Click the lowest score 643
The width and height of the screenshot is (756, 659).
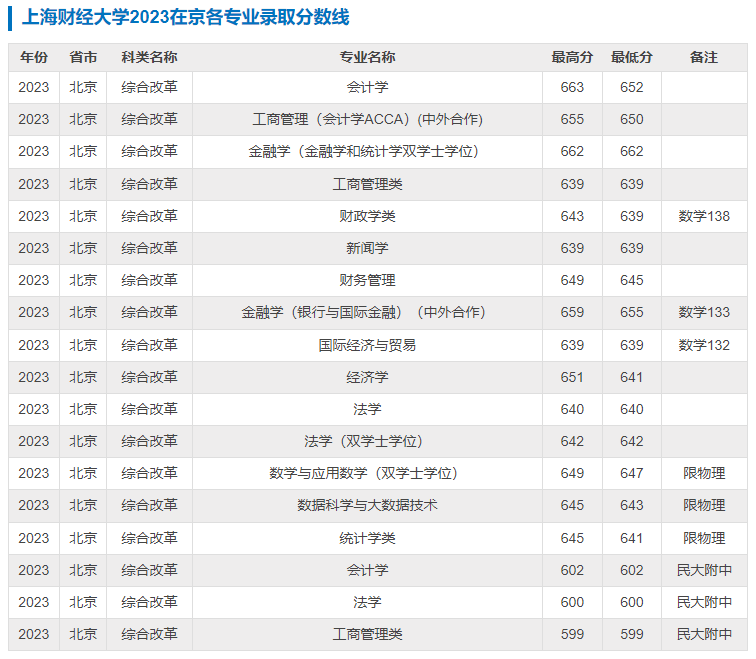click(632, 505)
